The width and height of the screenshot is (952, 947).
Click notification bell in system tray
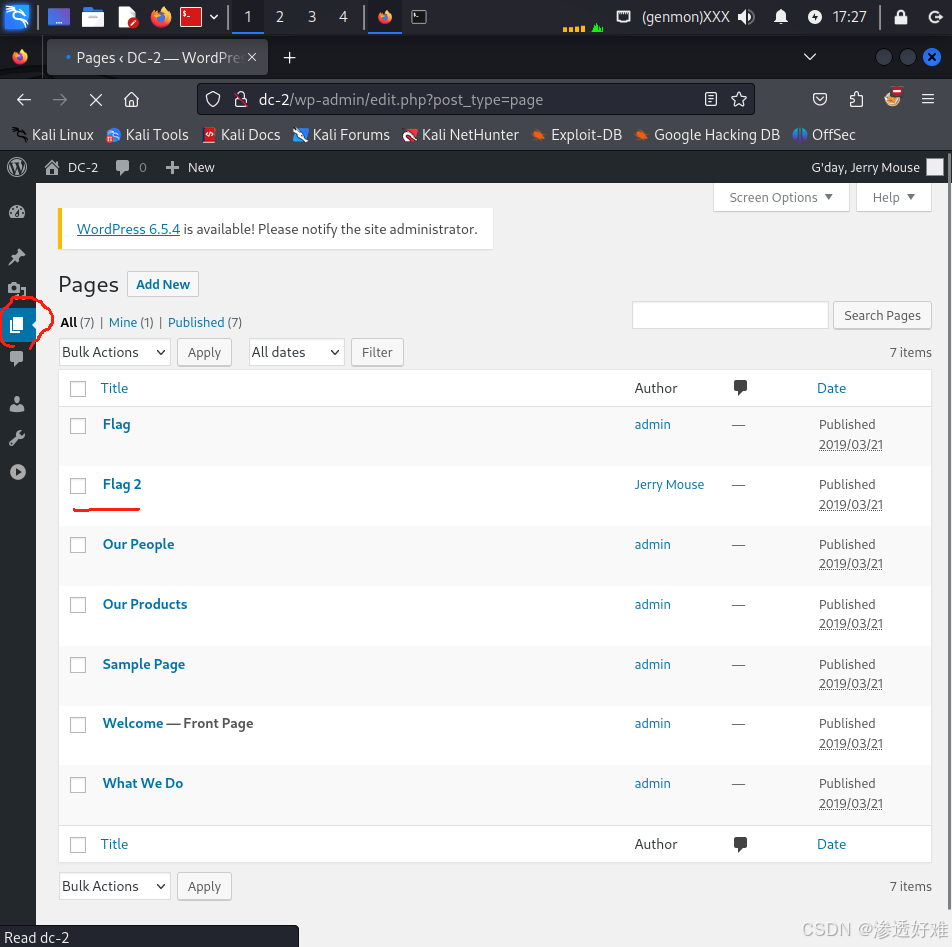781,16
